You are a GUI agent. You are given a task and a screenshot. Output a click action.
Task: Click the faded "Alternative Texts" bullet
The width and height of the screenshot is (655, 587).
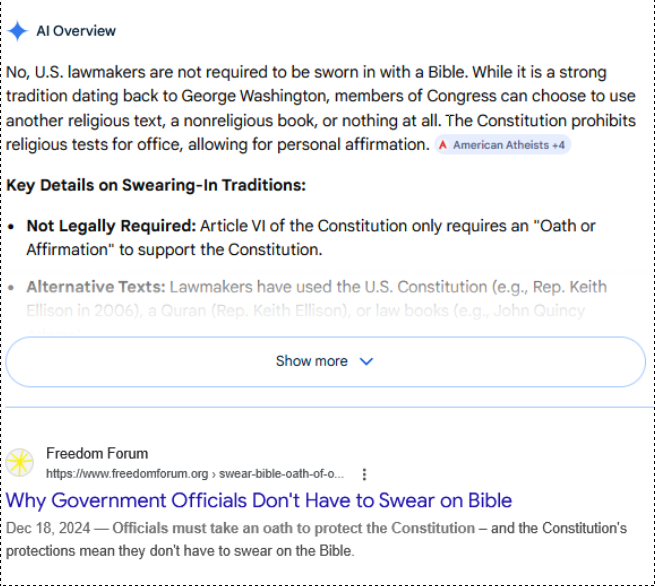(96, 287)
